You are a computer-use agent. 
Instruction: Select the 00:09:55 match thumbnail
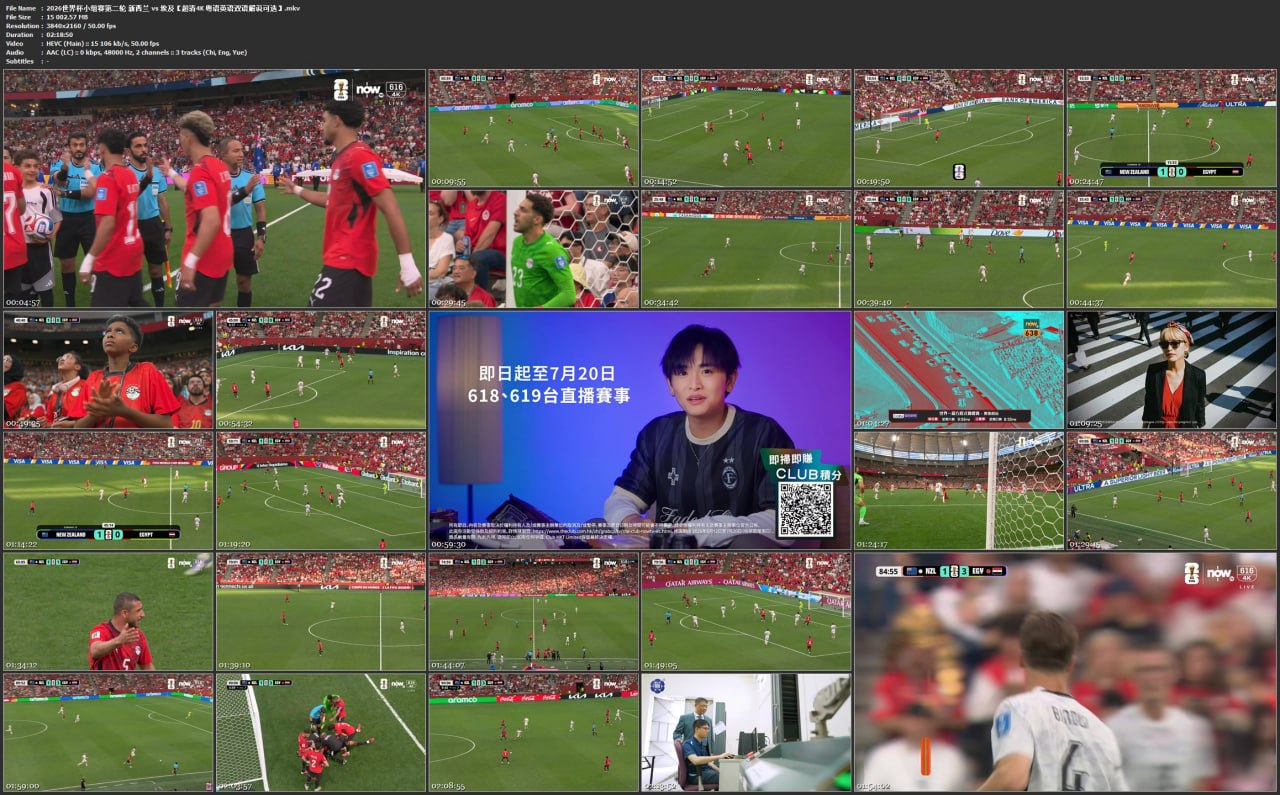533,128
